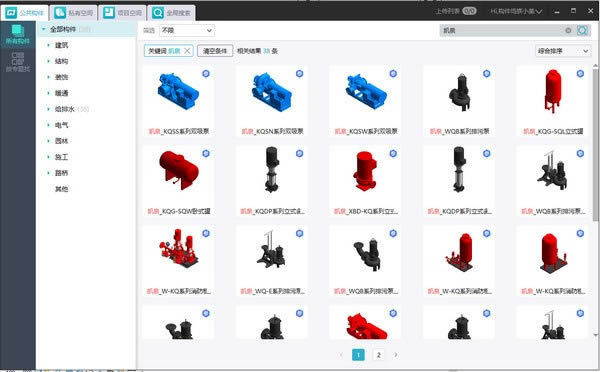Click the hexagon badge on the KQG-SQL card
Screen dimensions: 600x372
(580, 73)
